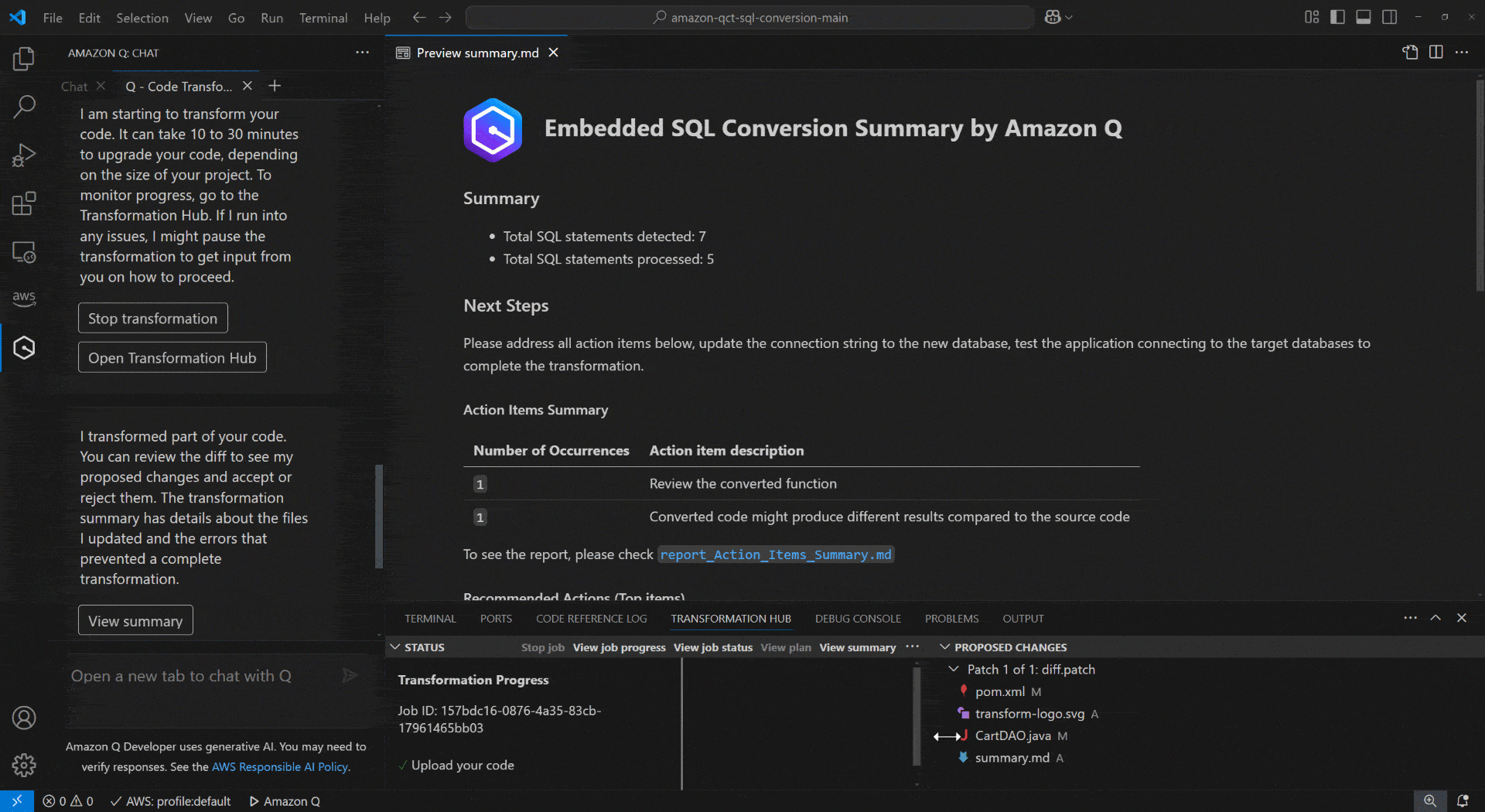The width and height of the screenshot is (1485, 812).
Task: Open the AWS Responsible AI Policy link
Action: tap(279, 766)
